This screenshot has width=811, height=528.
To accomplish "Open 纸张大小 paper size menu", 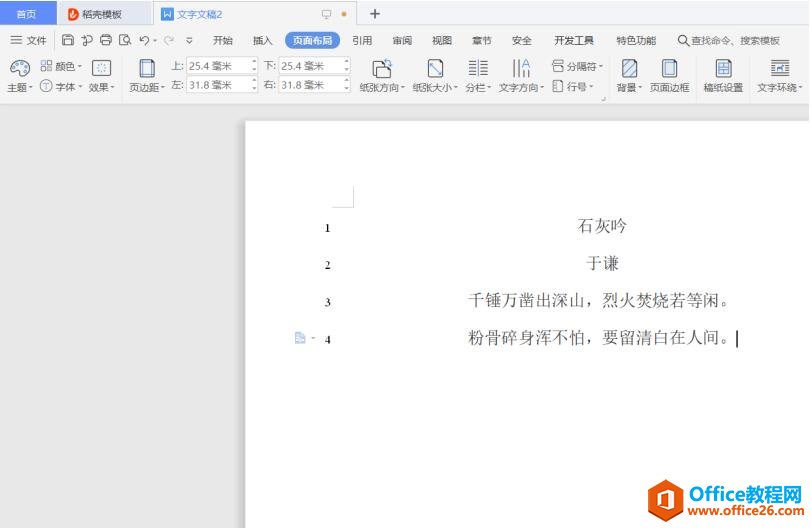I will click(435, 76).
